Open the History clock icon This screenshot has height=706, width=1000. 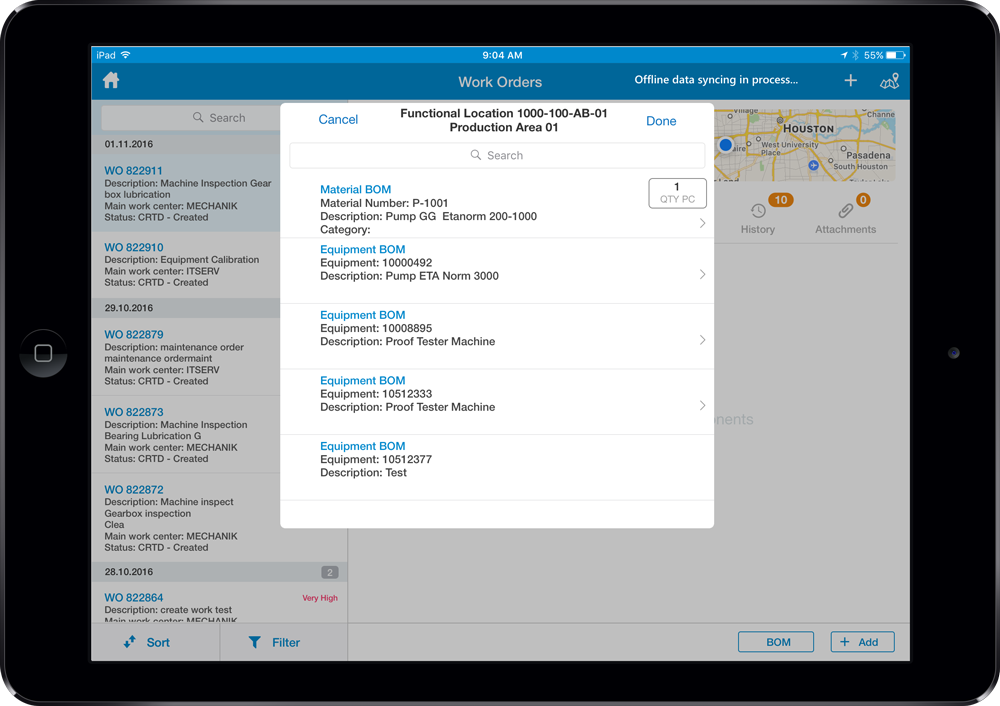coord(758,211)
